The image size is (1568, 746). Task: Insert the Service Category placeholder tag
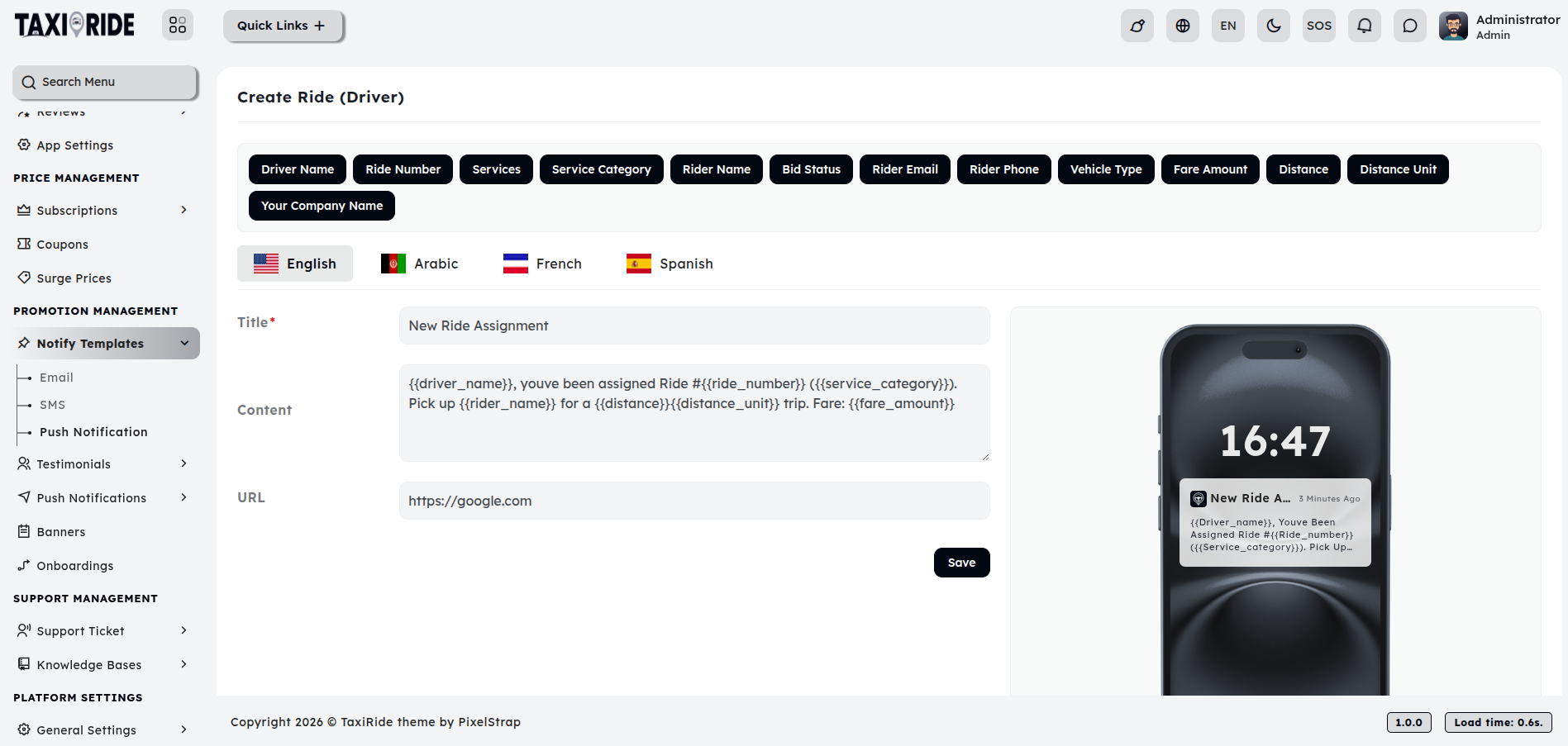[602, 169]
